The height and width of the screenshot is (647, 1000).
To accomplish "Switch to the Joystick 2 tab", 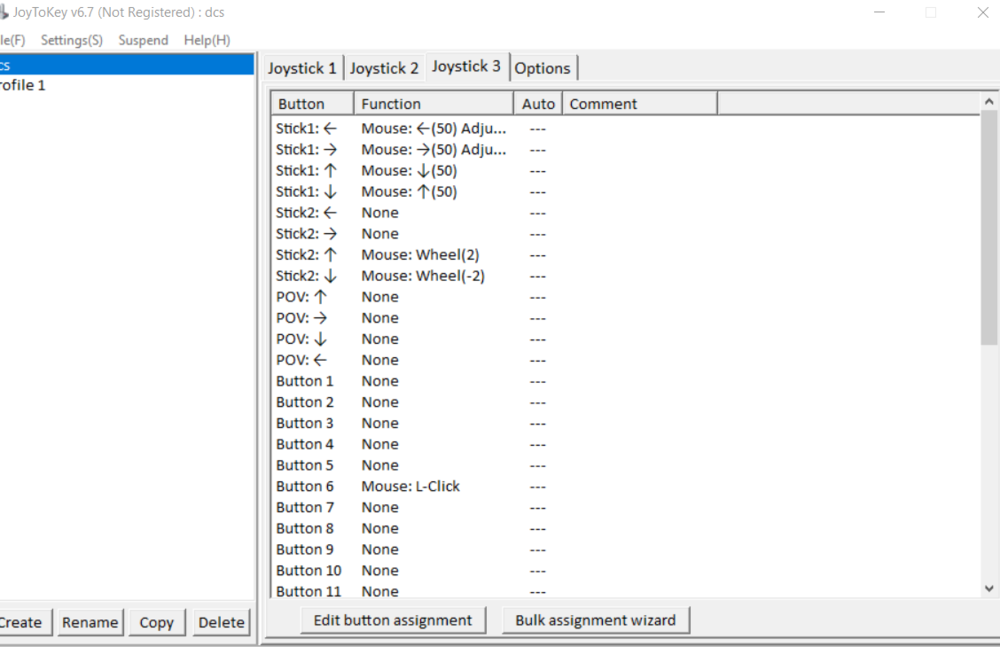I will click(x=384, y=68).
